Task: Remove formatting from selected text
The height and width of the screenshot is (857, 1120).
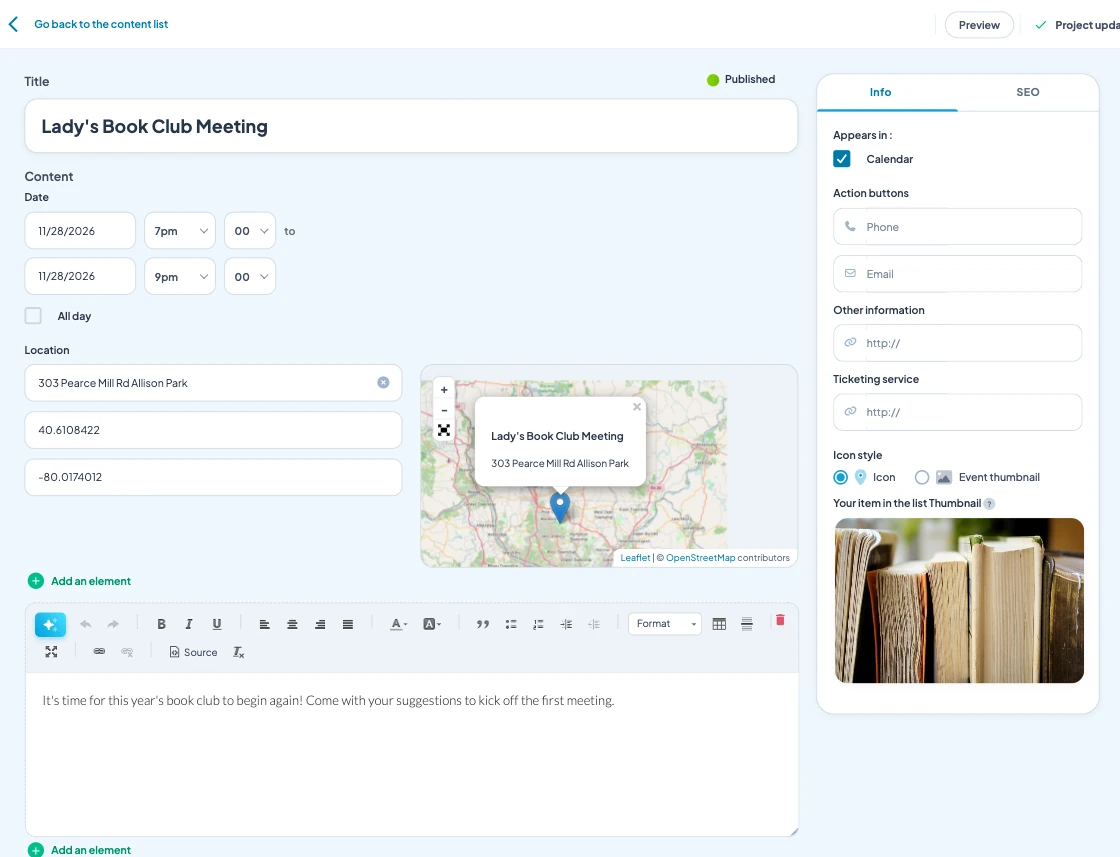Action: pos(239,652)
